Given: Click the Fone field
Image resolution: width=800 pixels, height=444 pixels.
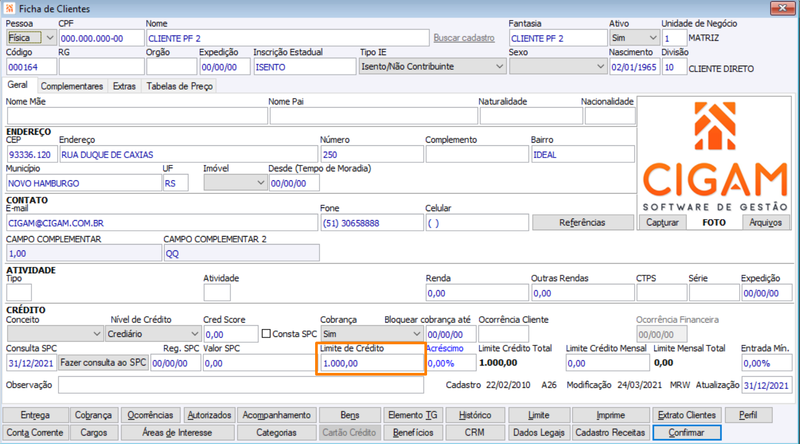Looking at the screenshot, I should click(x=372, y=223).
